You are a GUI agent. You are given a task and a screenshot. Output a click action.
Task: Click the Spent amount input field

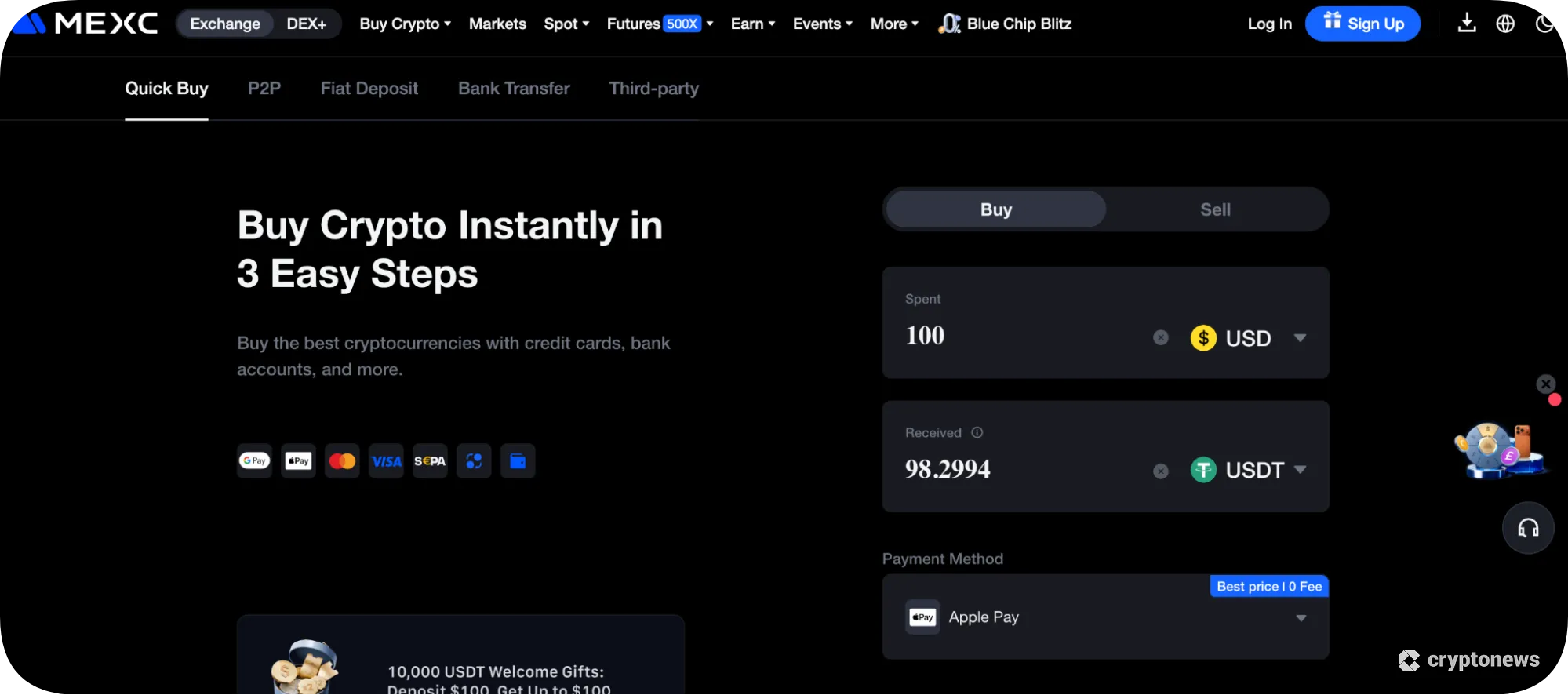coord(1020,336)
